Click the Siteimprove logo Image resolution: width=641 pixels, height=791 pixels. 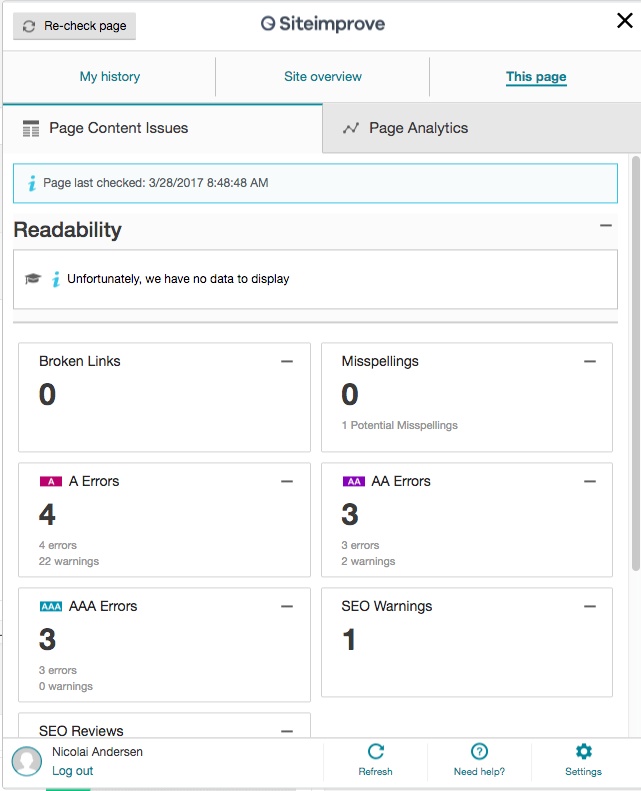click(x=323, y=24)
